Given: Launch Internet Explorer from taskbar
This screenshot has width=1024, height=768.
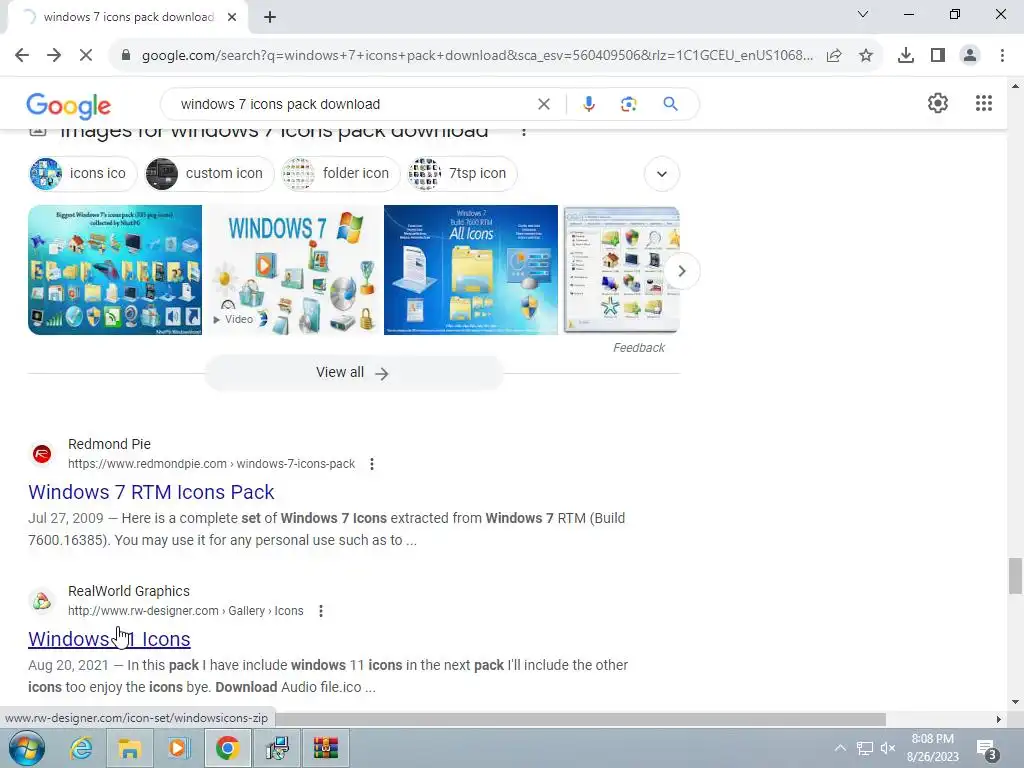Looking at the screenshot, I should [x=81, y=748].
